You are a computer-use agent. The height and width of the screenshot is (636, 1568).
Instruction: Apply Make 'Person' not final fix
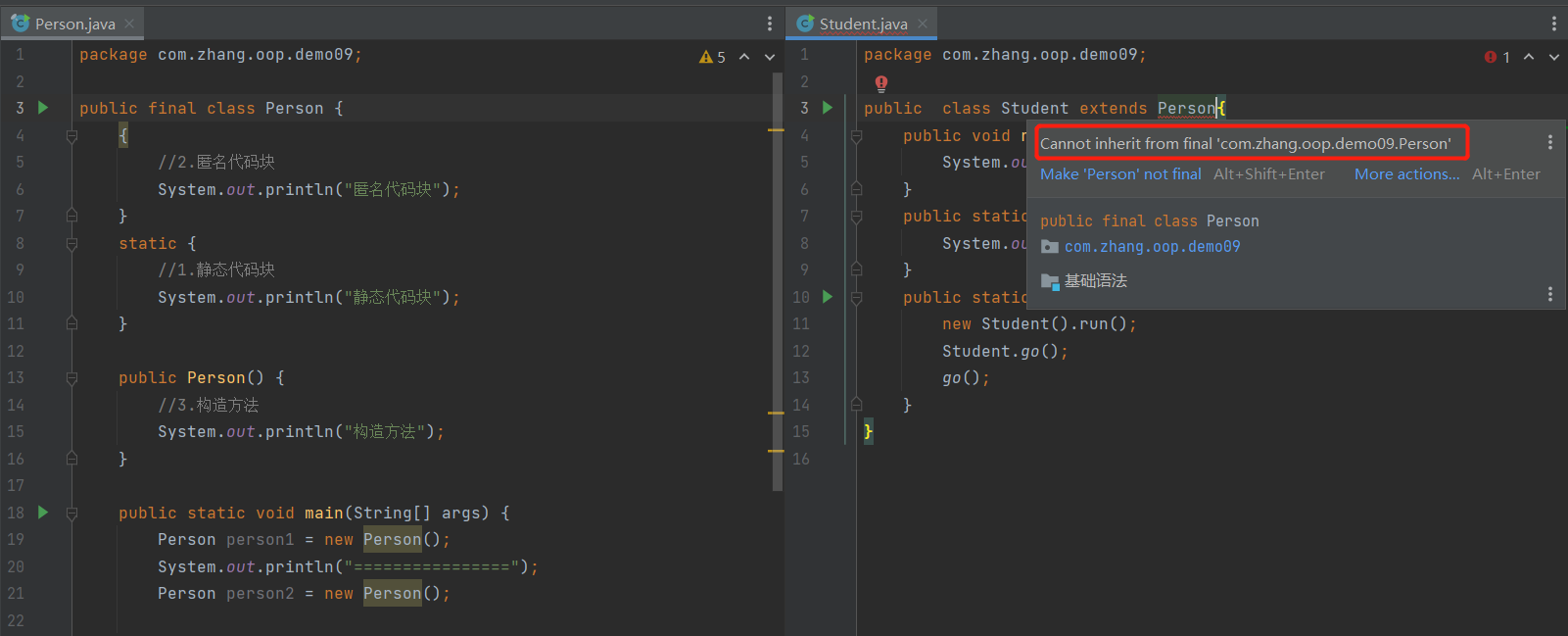[1120, 174]
